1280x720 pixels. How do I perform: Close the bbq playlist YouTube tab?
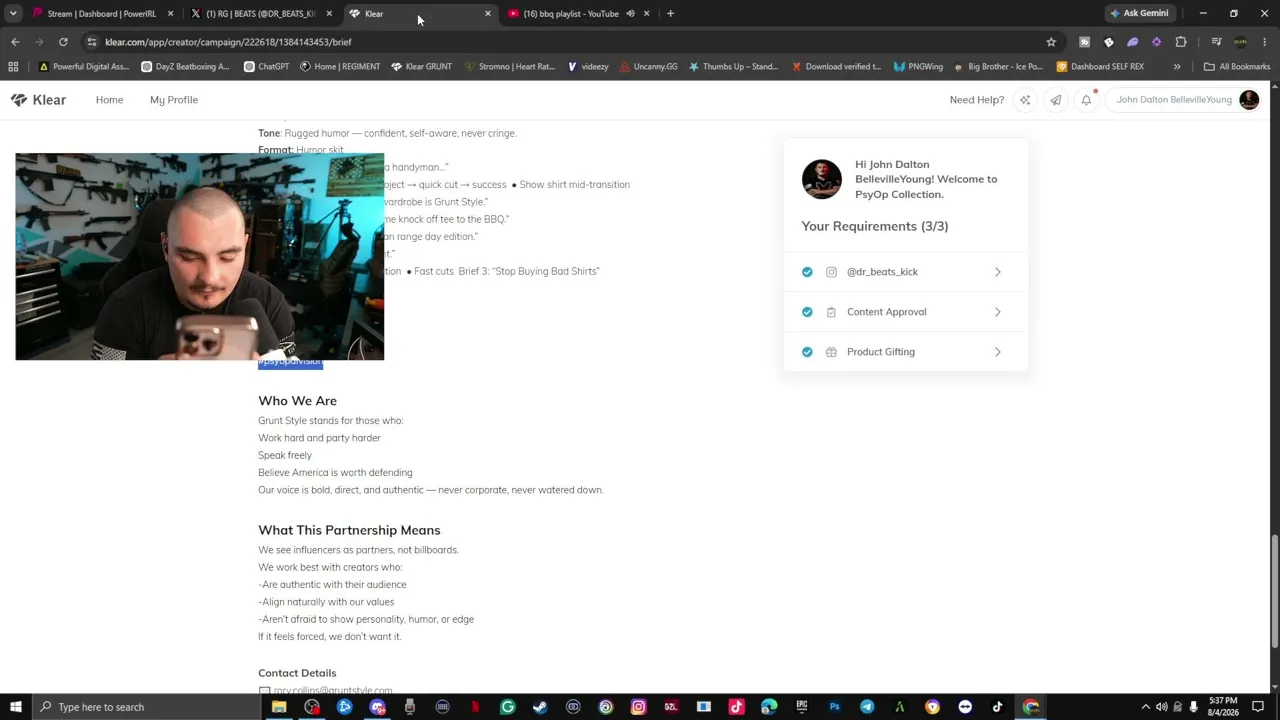click(x=646, y=14)
